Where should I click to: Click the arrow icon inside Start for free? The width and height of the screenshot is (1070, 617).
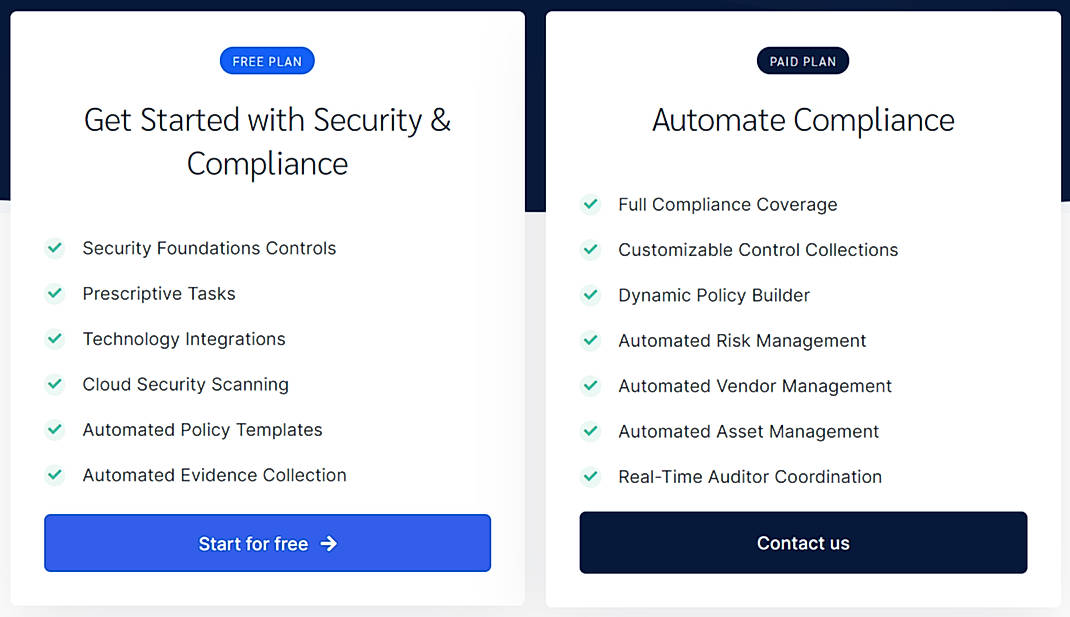330,543
